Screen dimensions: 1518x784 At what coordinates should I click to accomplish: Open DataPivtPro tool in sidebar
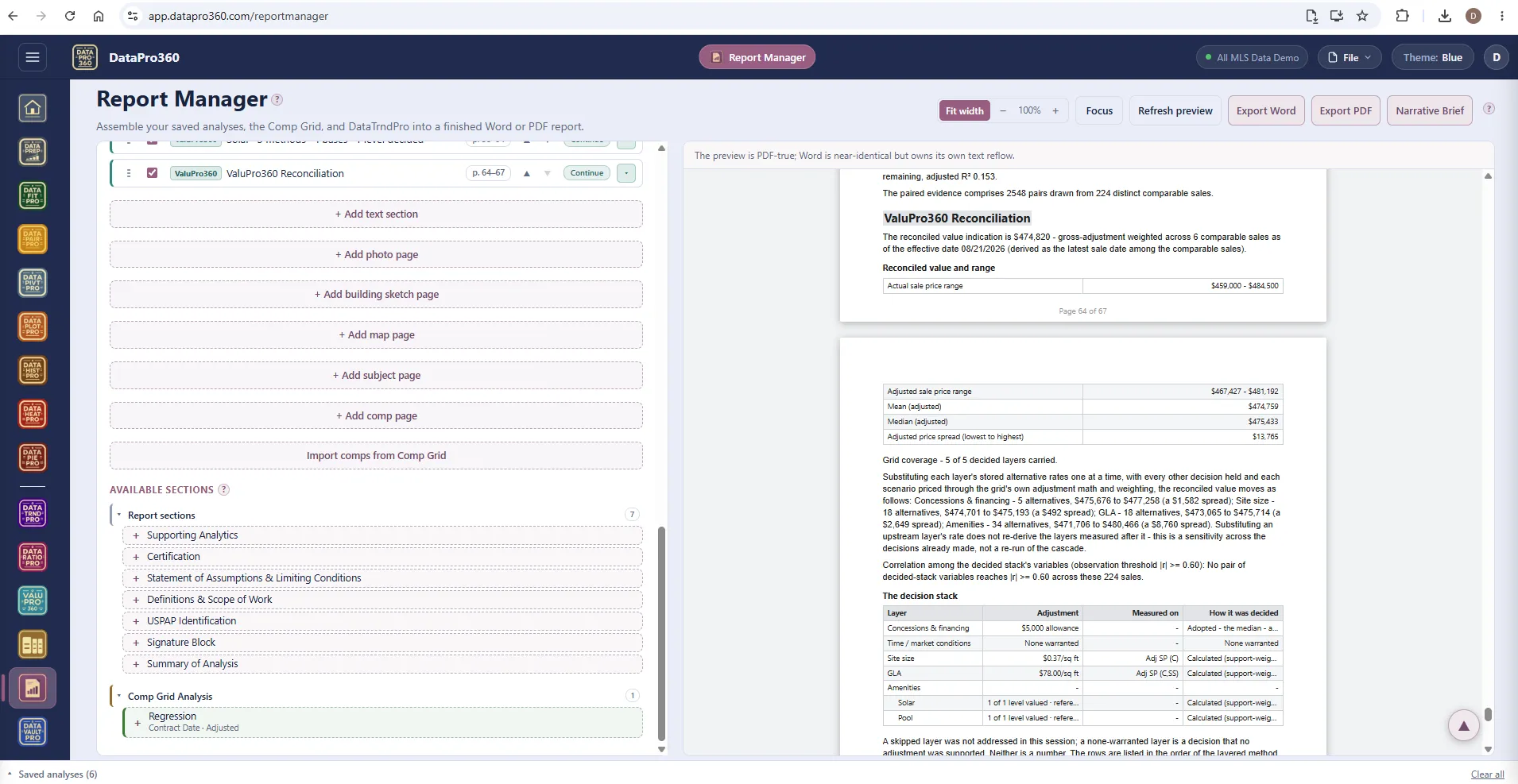pos(33,283)
